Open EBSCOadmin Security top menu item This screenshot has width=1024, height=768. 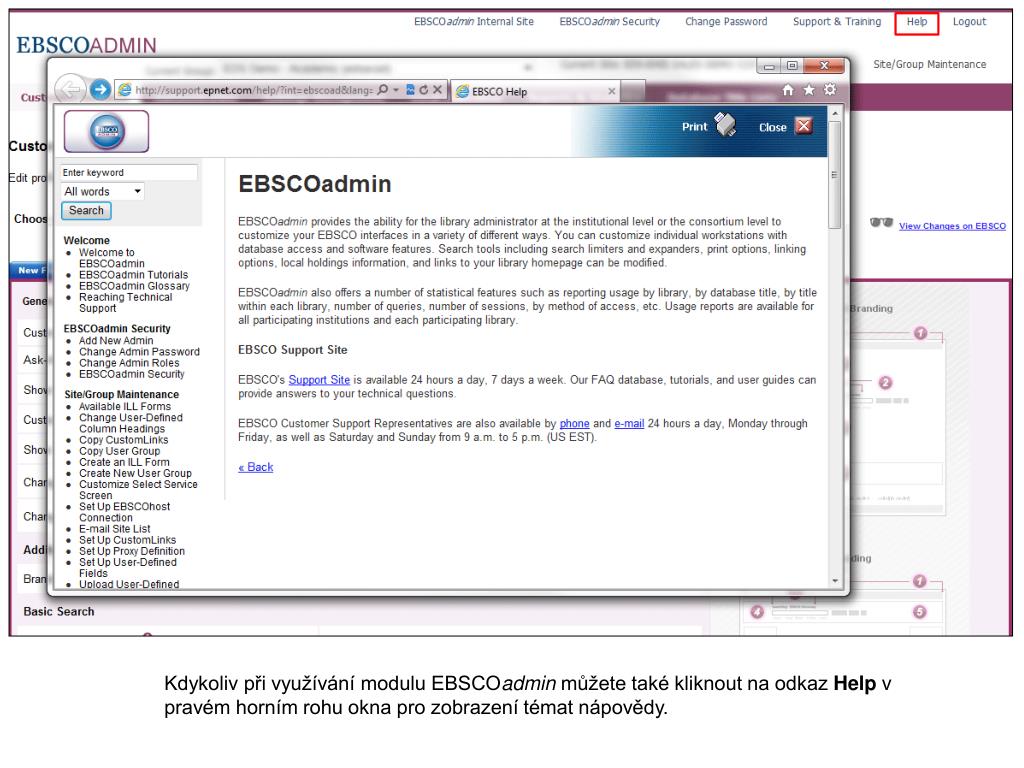[609, 22]
